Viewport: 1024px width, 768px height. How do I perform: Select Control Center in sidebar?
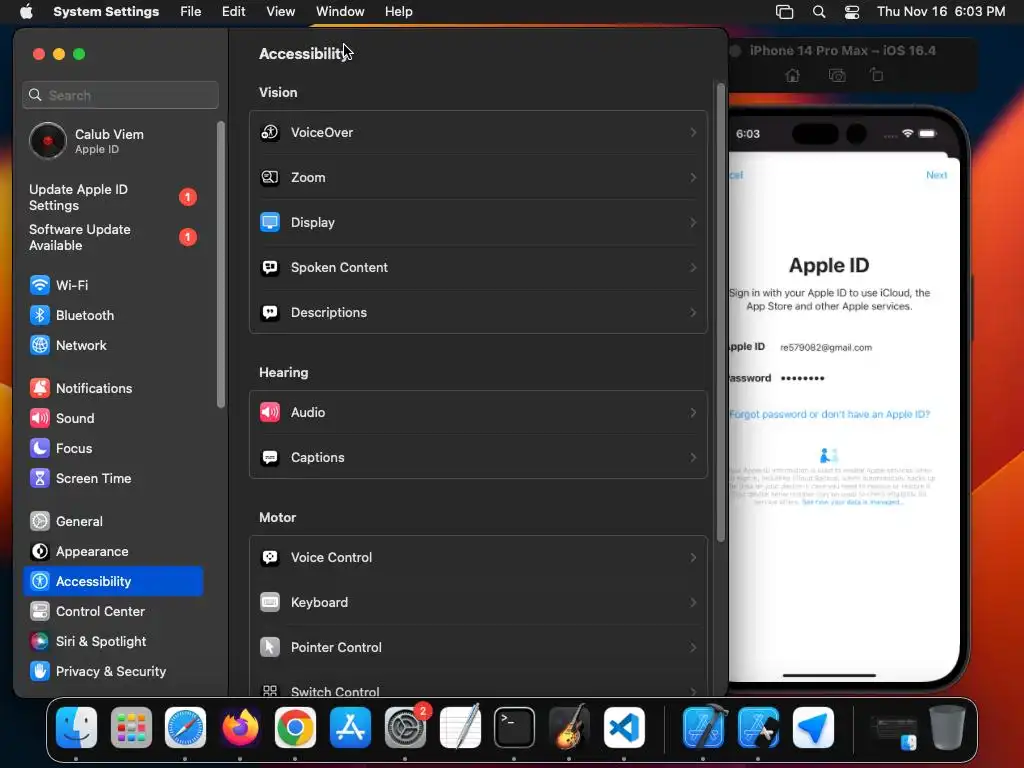[x=113, y=612]
